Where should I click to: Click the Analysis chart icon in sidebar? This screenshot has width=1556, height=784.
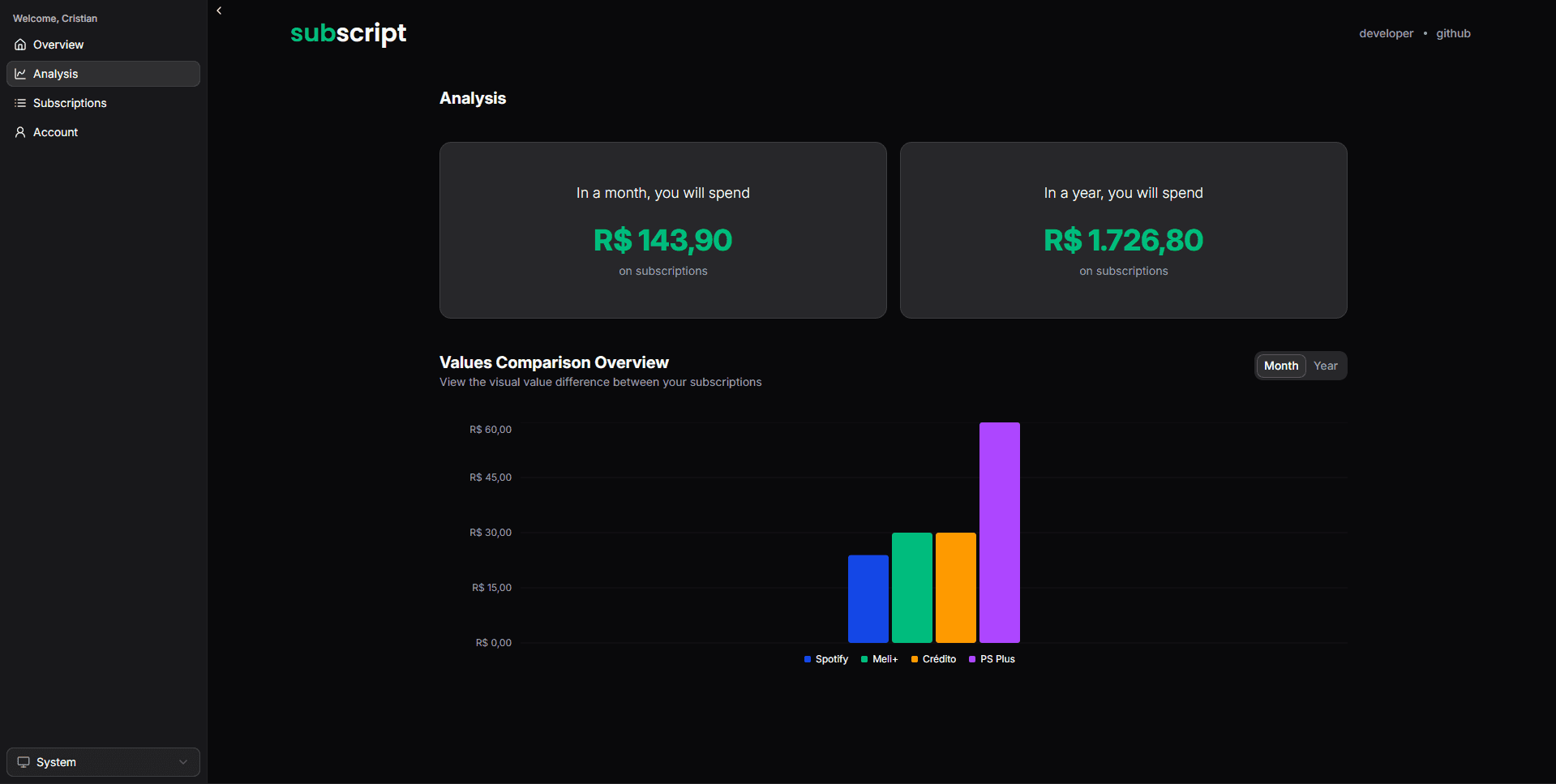click(x=20, y=74)
